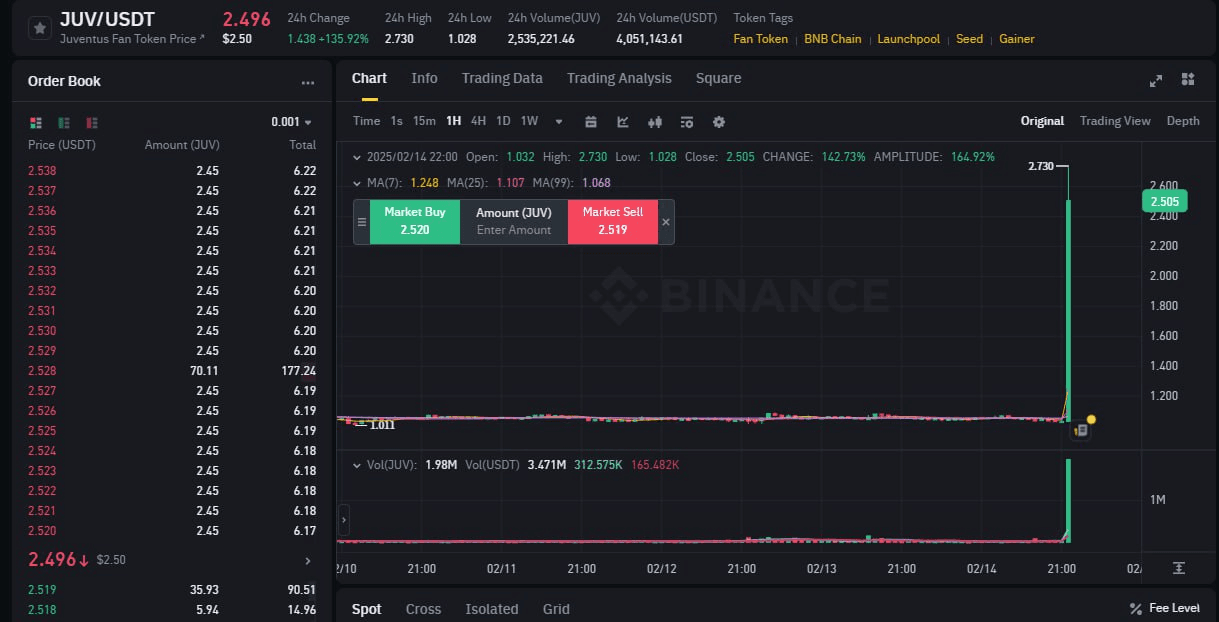This screenshot has width=1219, height=622.
Task: Select the 15m interval
Action: [x=424, y=121]
